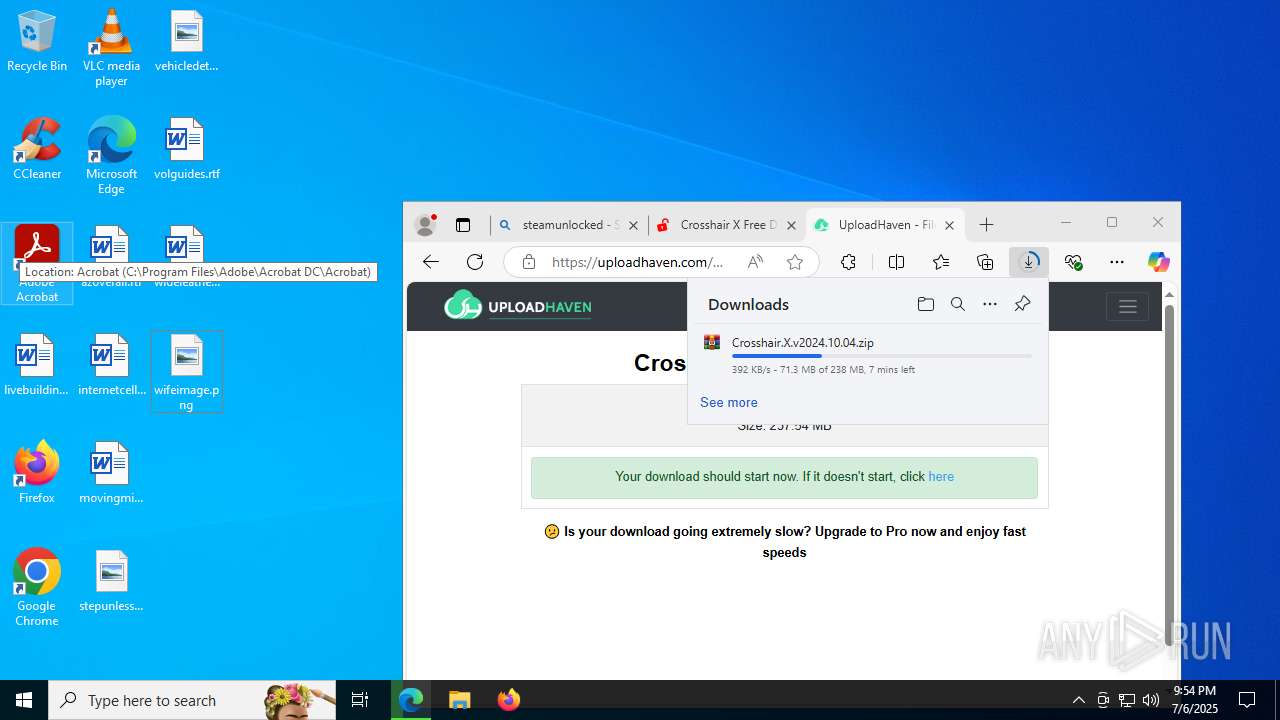
Task: Click the UploadHaven logo
Action: [518, 306]
